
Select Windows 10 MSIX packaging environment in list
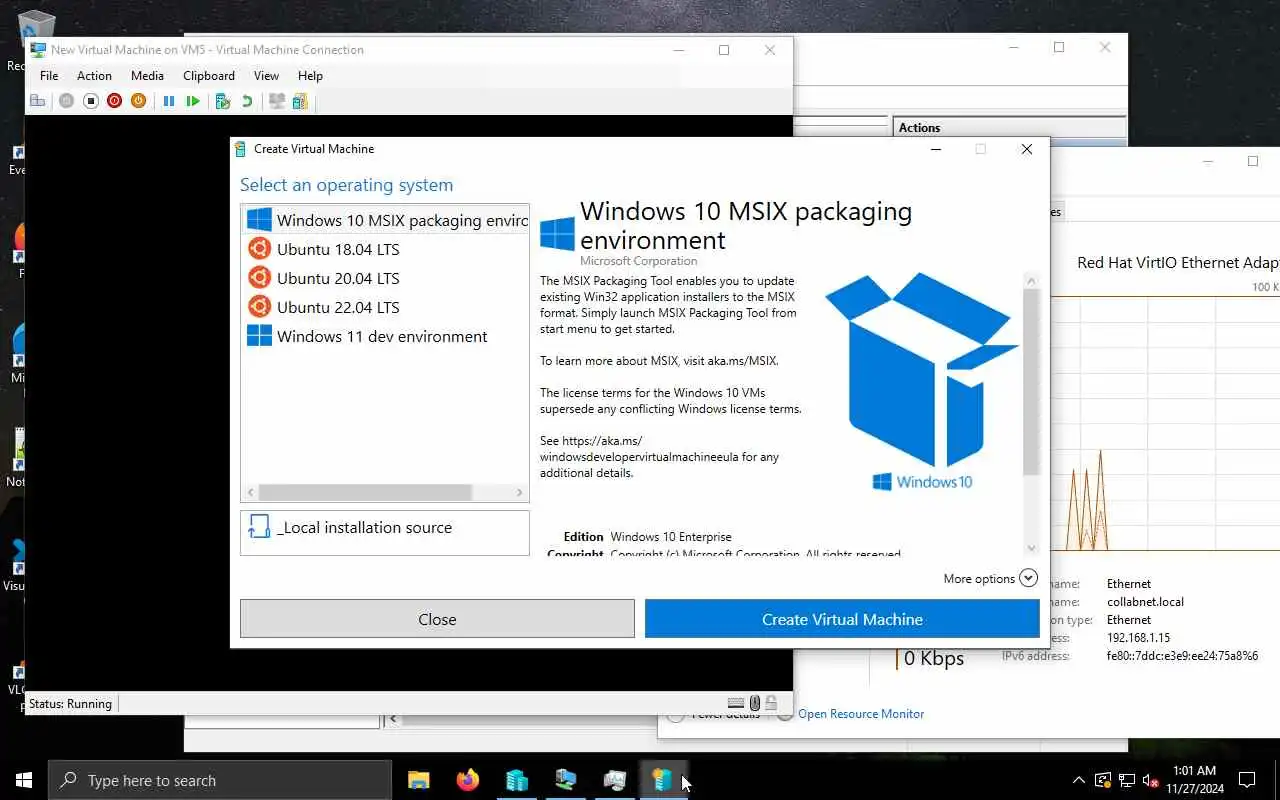click(385, 220)
